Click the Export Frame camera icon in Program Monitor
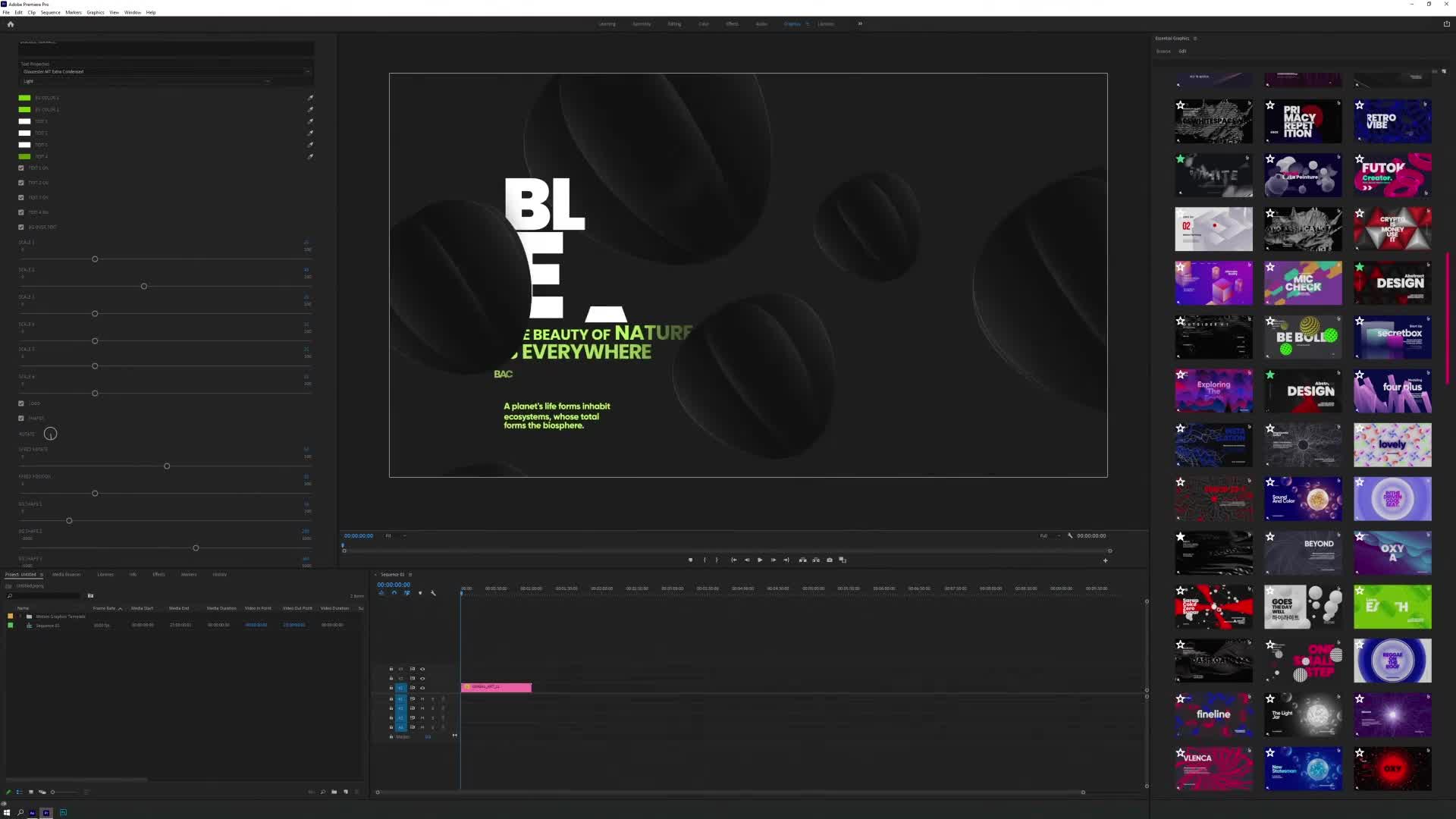This screenshot has width=1456, height=819. pos(830,560)
